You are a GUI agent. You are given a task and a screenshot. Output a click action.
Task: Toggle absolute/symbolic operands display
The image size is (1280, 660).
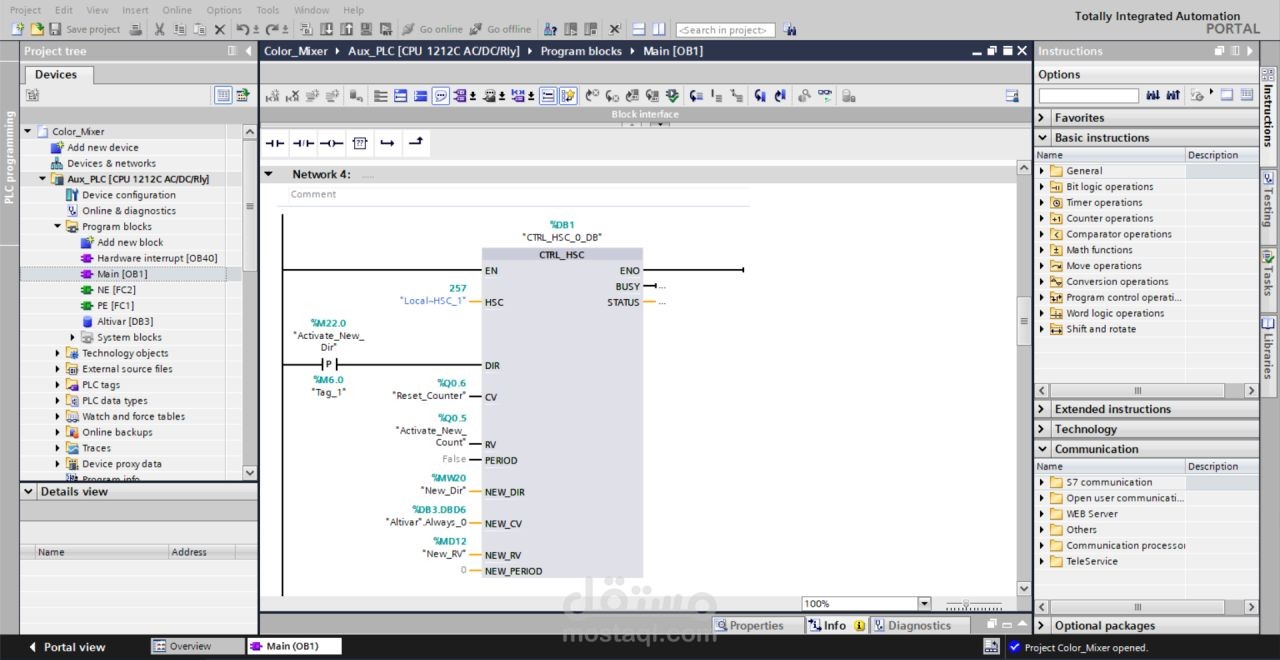463,96
